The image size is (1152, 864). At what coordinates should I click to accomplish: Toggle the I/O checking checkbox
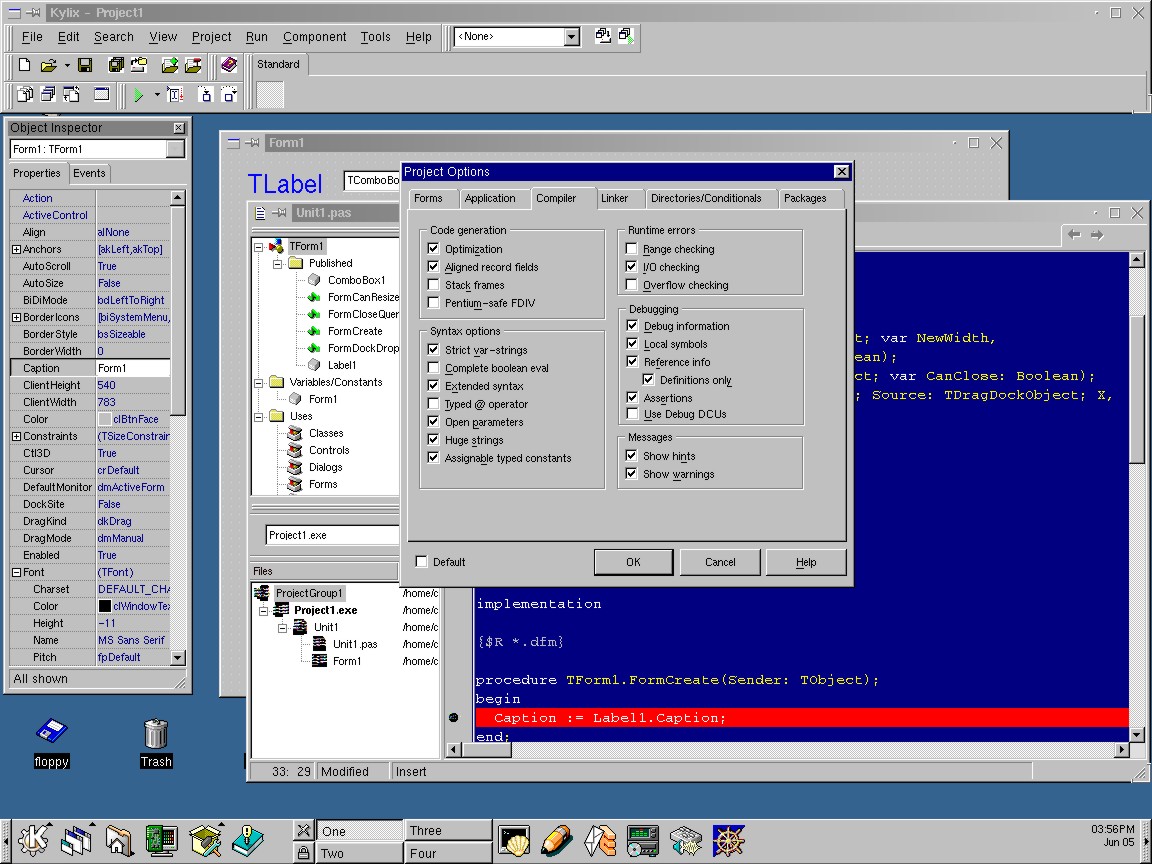632,267
